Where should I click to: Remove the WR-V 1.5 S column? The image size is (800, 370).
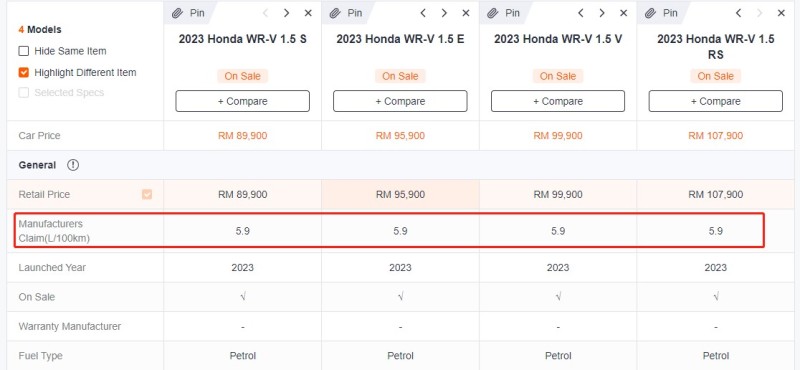click(308, 13)
